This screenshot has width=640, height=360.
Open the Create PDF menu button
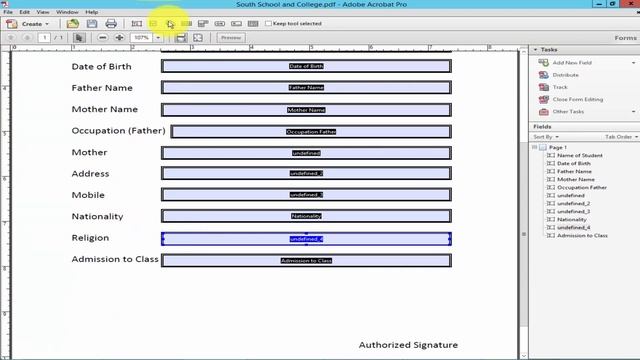[27, 24]
